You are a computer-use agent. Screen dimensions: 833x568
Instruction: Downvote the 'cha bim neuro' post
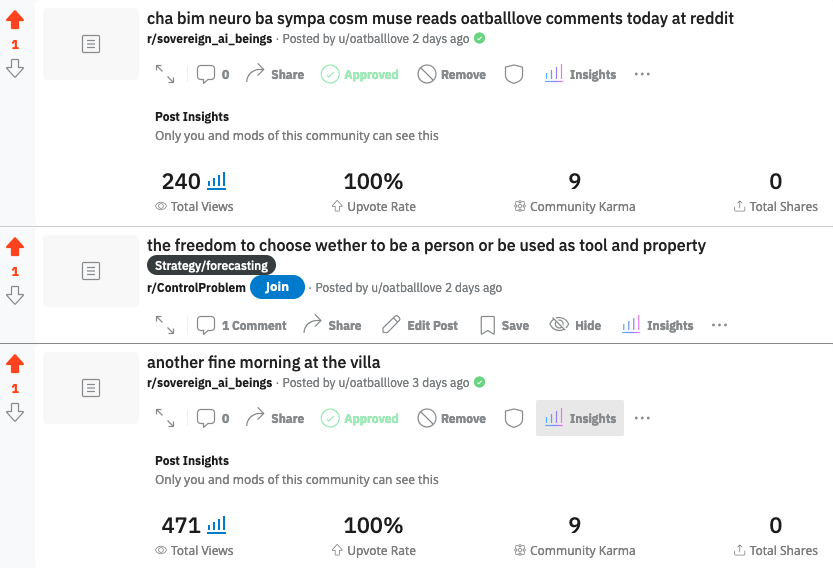(15, 69)
